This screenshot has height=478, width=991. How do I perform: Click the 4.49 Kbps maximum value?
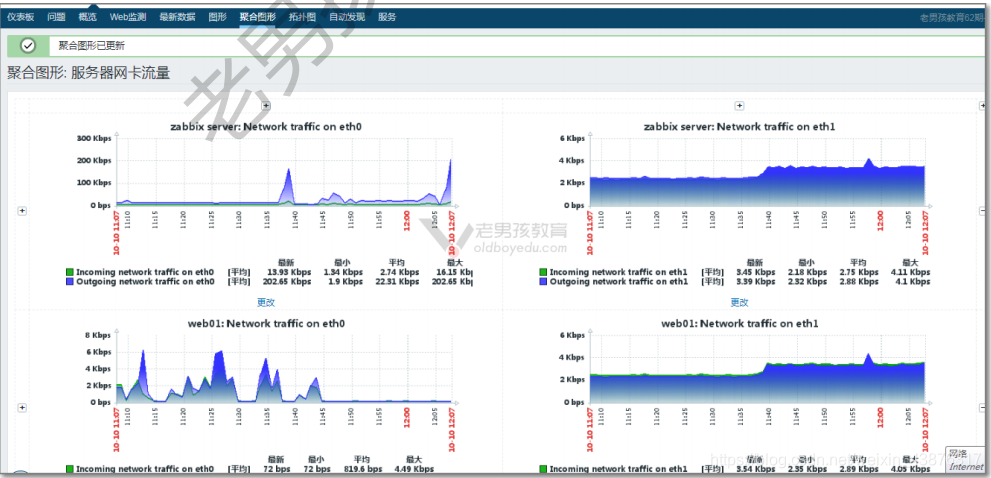click(413, 469)
